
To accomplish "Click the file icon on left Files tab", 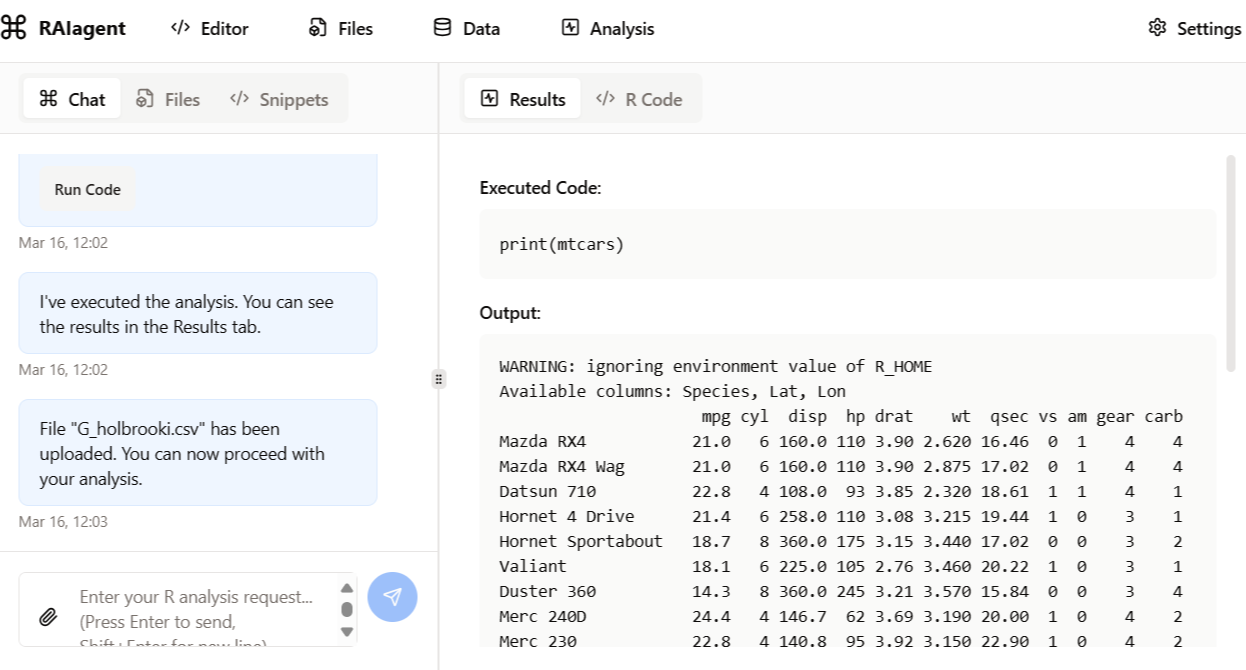I will (x=145, y=98).
